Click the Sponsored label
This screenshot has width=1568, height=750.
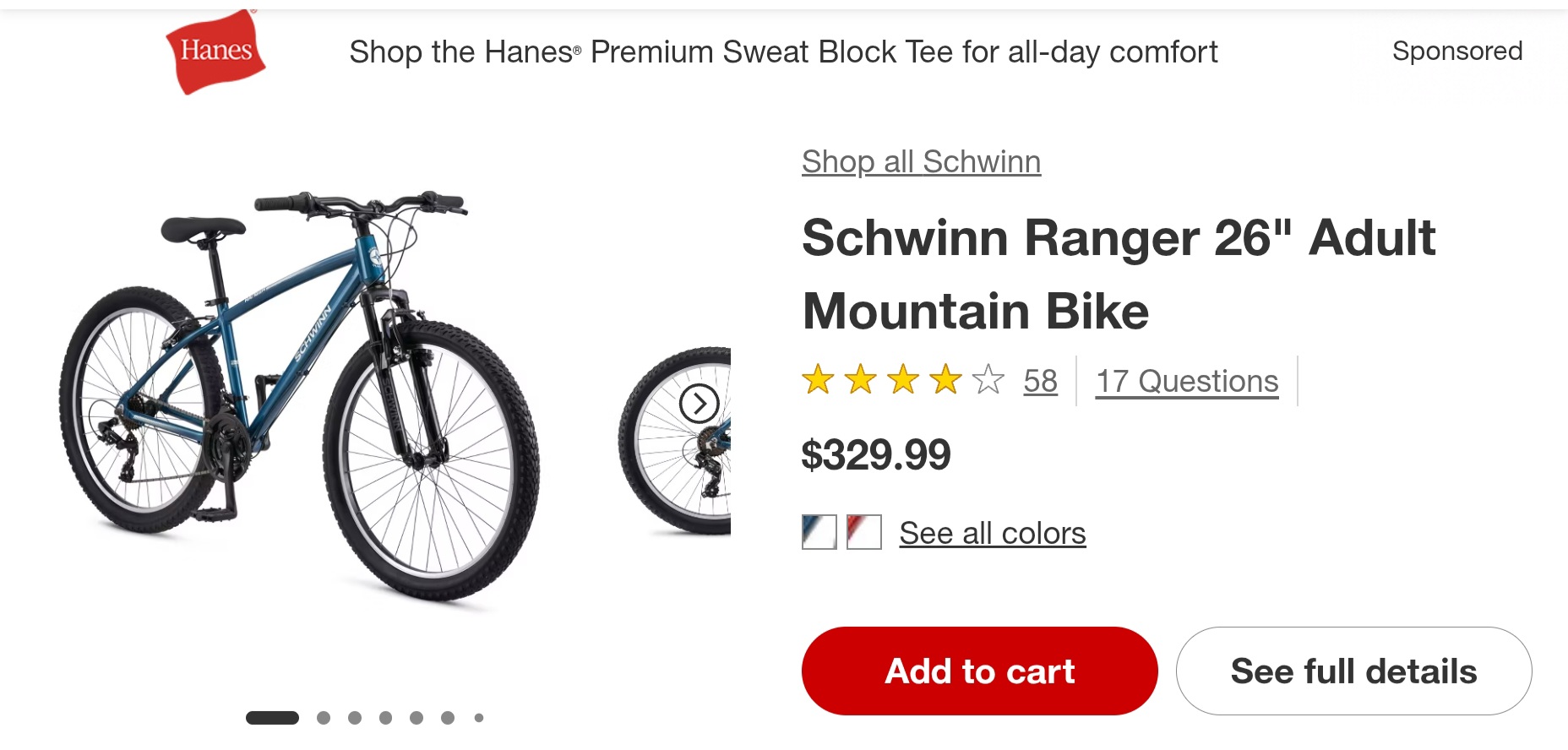pos(1457,51)
